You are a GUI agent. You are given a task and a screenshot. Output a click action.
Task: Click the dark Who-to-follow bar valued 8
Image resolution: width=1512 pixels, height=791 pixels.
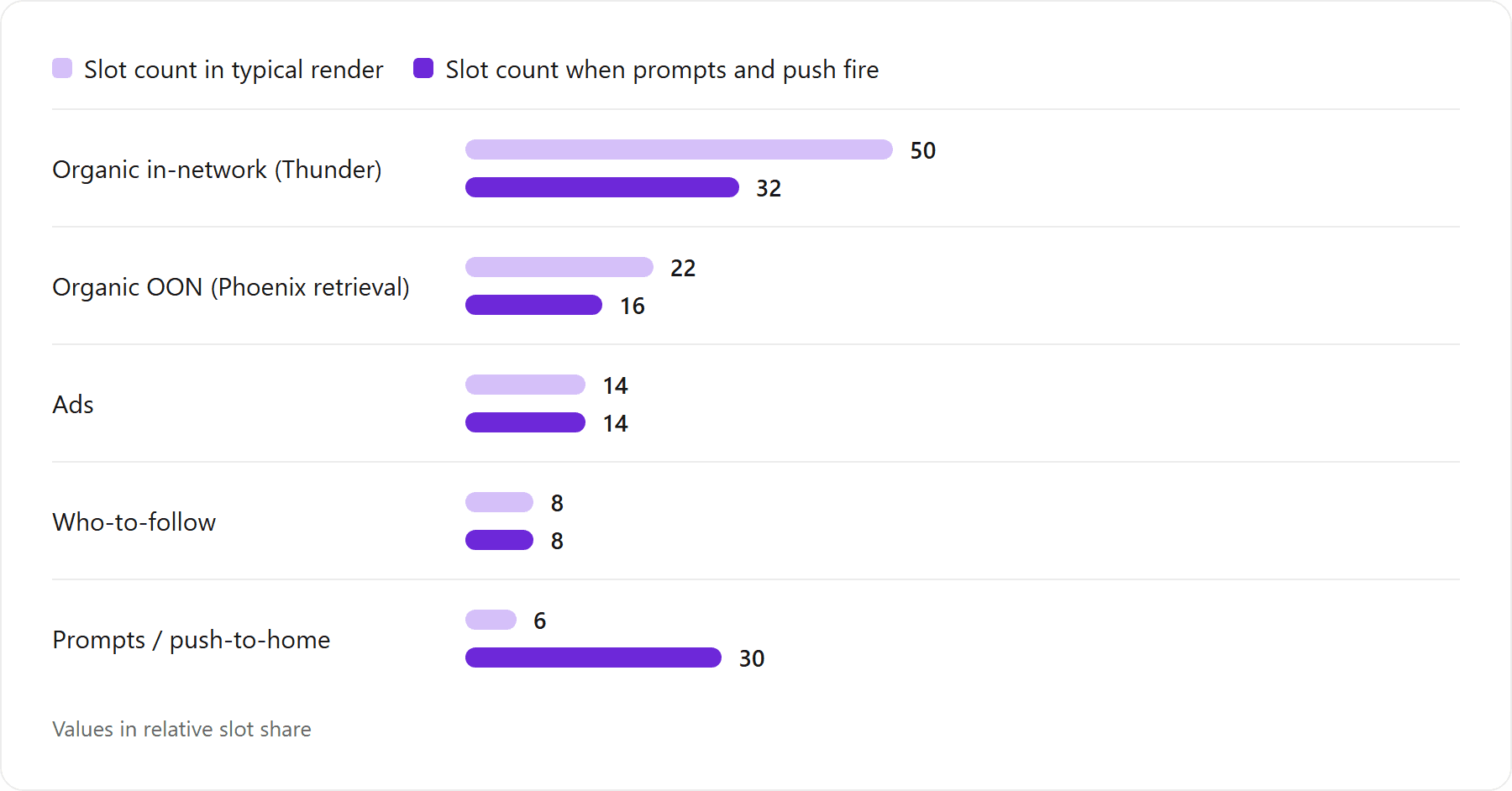(x=500, y=540)
